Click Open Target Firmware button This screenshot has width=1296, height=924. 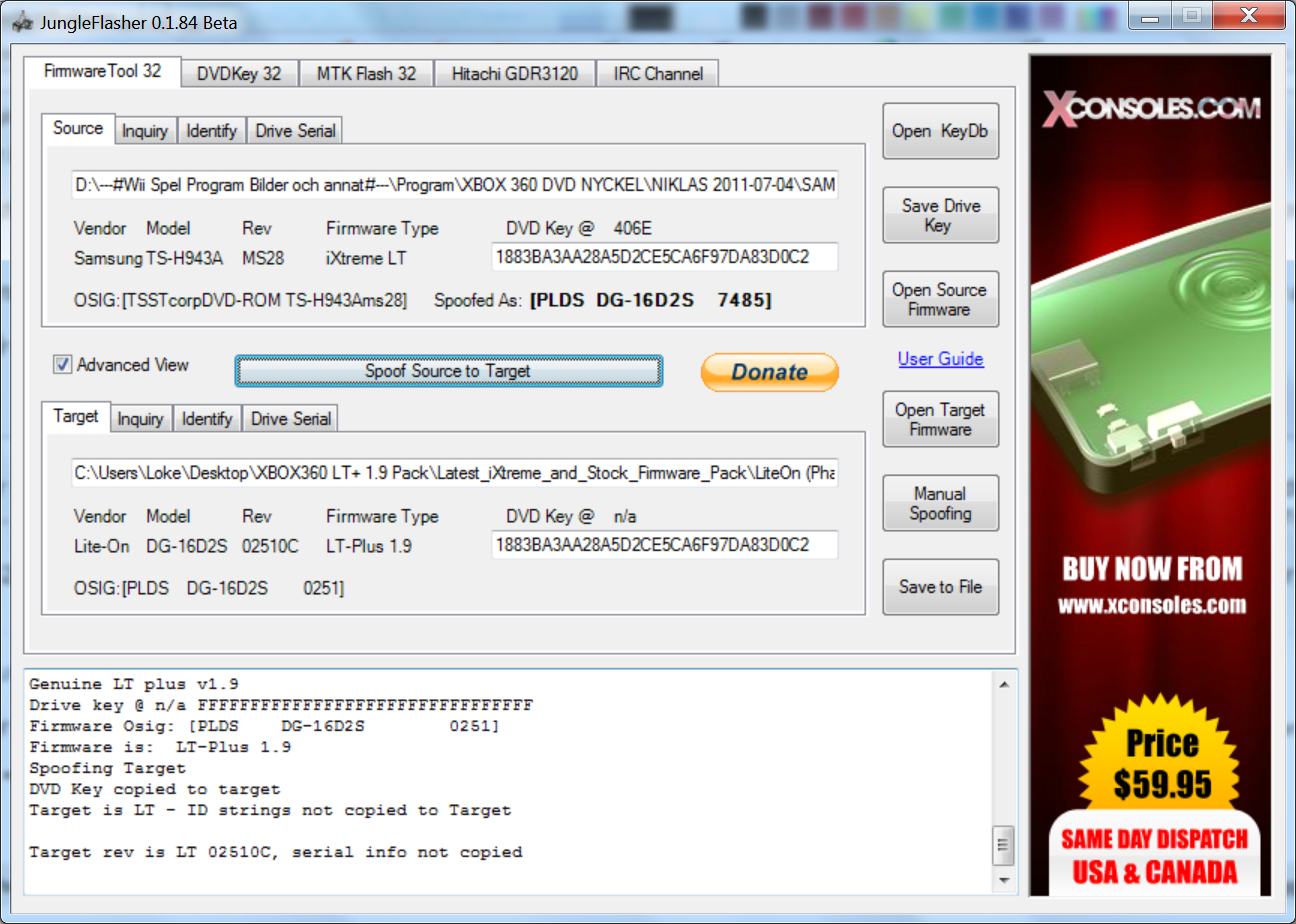tap(940, 419)
